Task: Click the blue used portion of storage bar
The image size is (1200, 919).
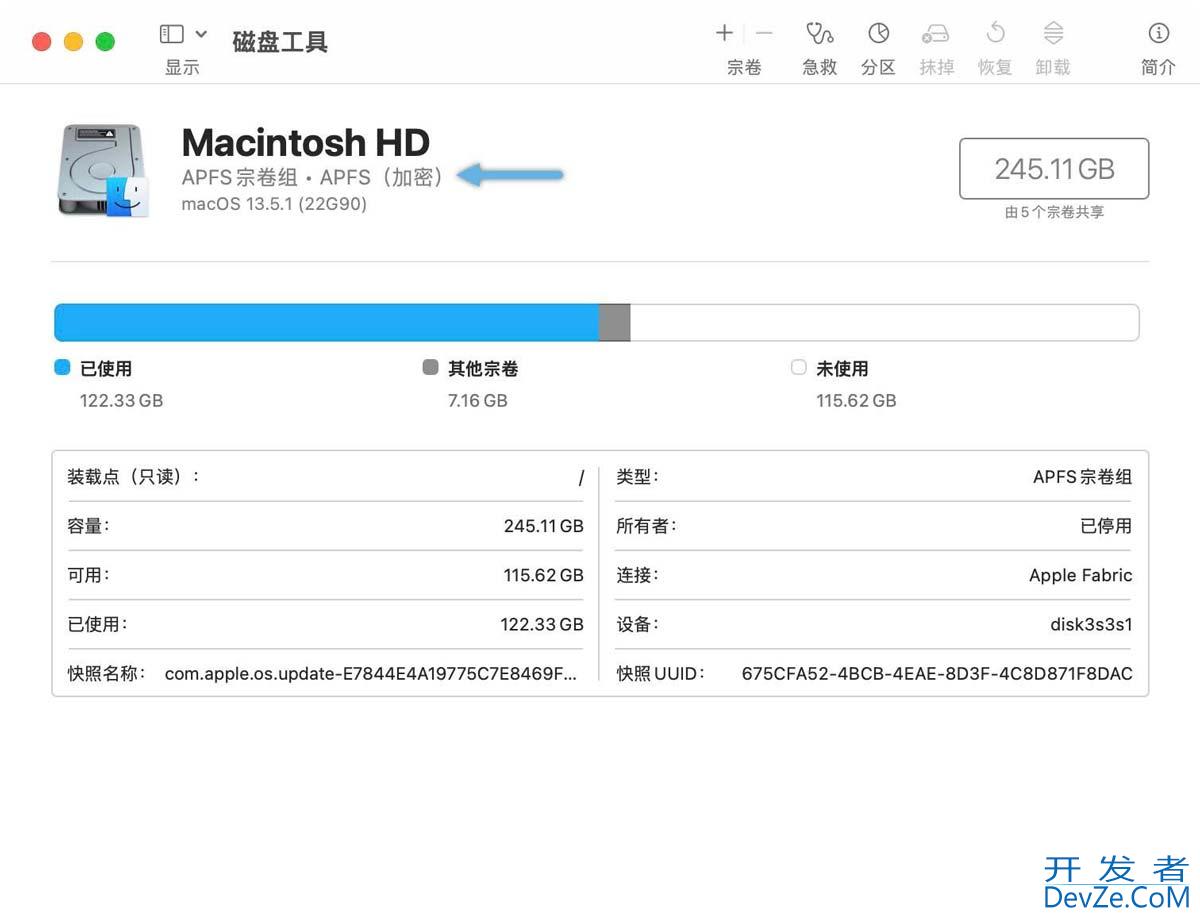Action: click(x=326, y=323)
